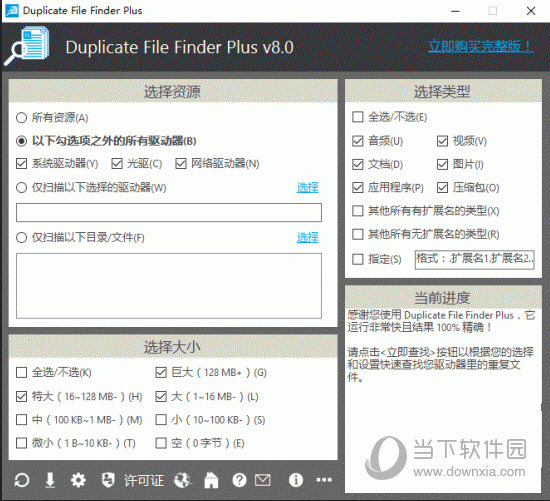Click the drive selection text box
This screenshot has width=550, height=501.
pyautogui.click(x=169, y=212)
